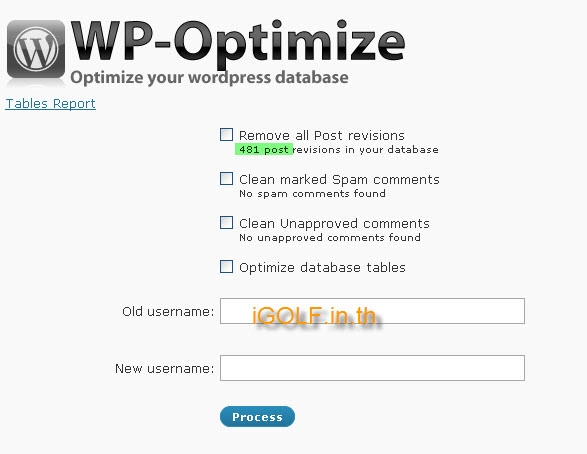
Task: Click the 'Old username:' field label
Action: click(168, 311)
